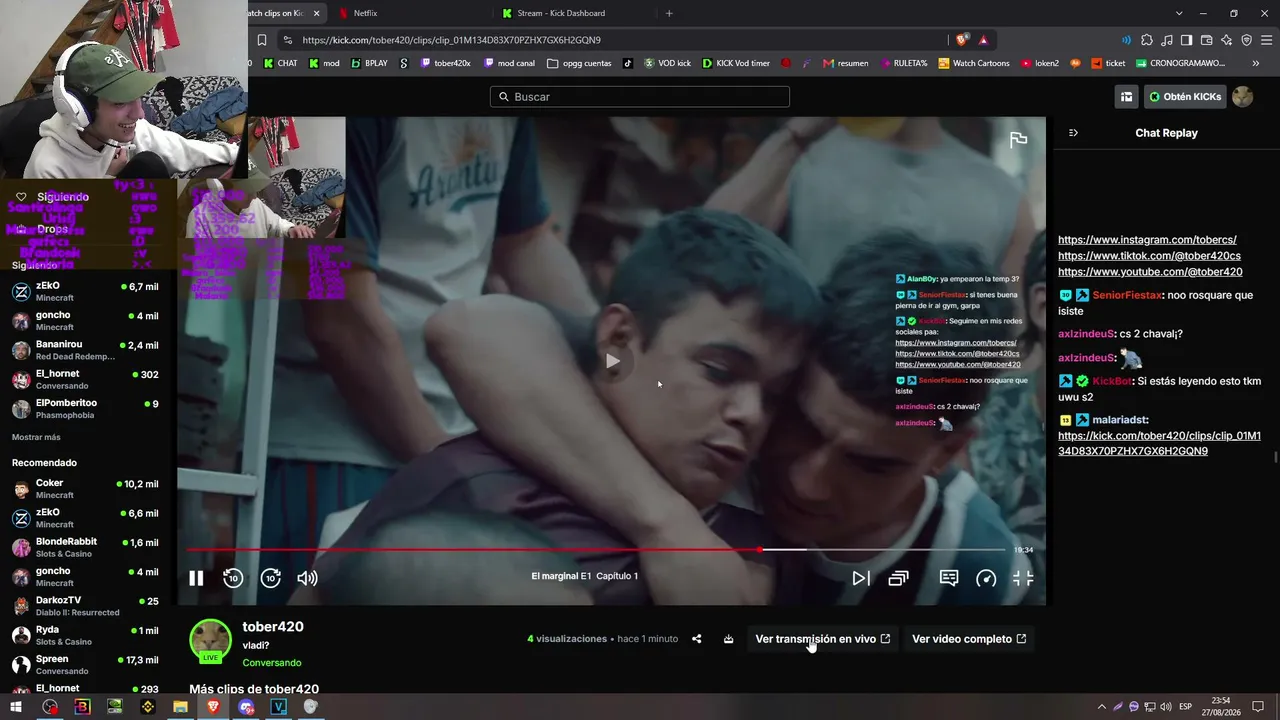Screen dimensions: 1280x720
Task: Open tober420 channel name link
Action: [x=273, y=627]
